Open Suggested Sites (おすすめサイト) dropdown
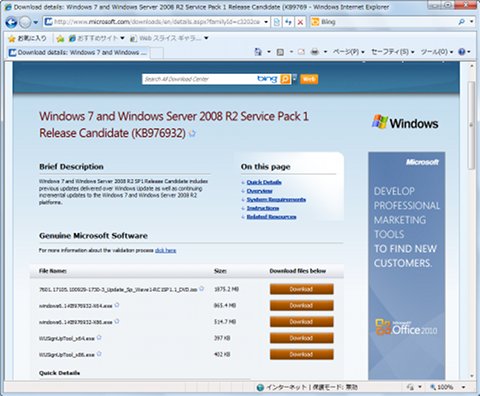This screenshot has width=480, height=396. click(x=97, y=38)
